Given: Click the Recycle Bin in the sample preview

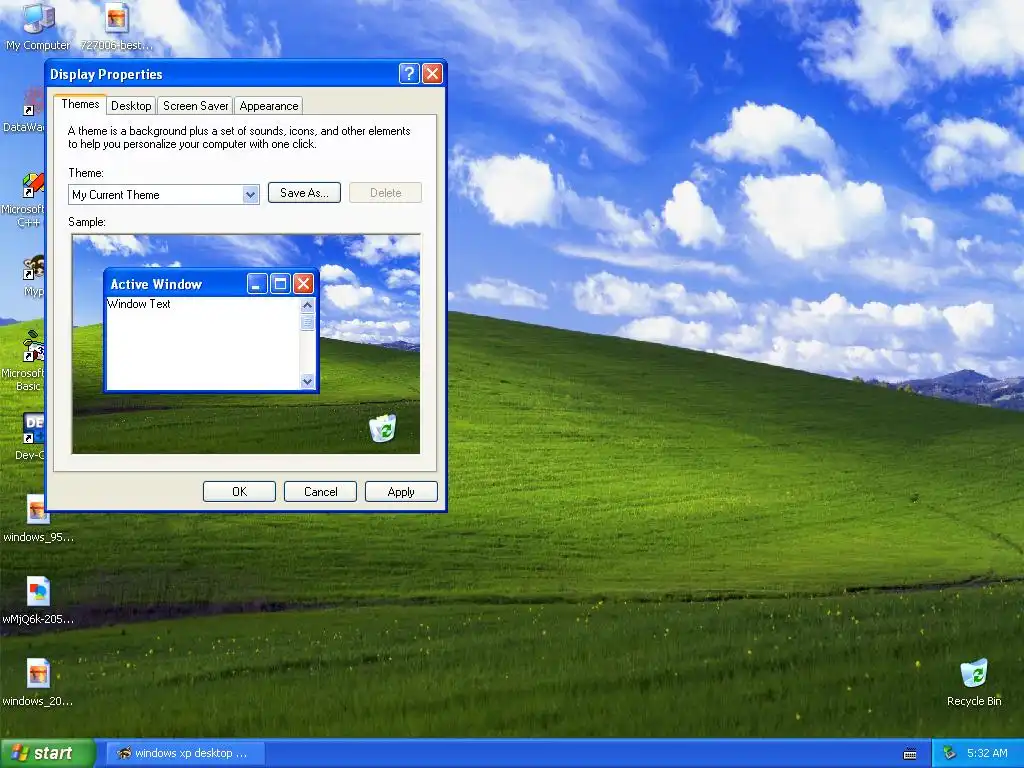Looking at the screenshot, I should click(383, 428).
